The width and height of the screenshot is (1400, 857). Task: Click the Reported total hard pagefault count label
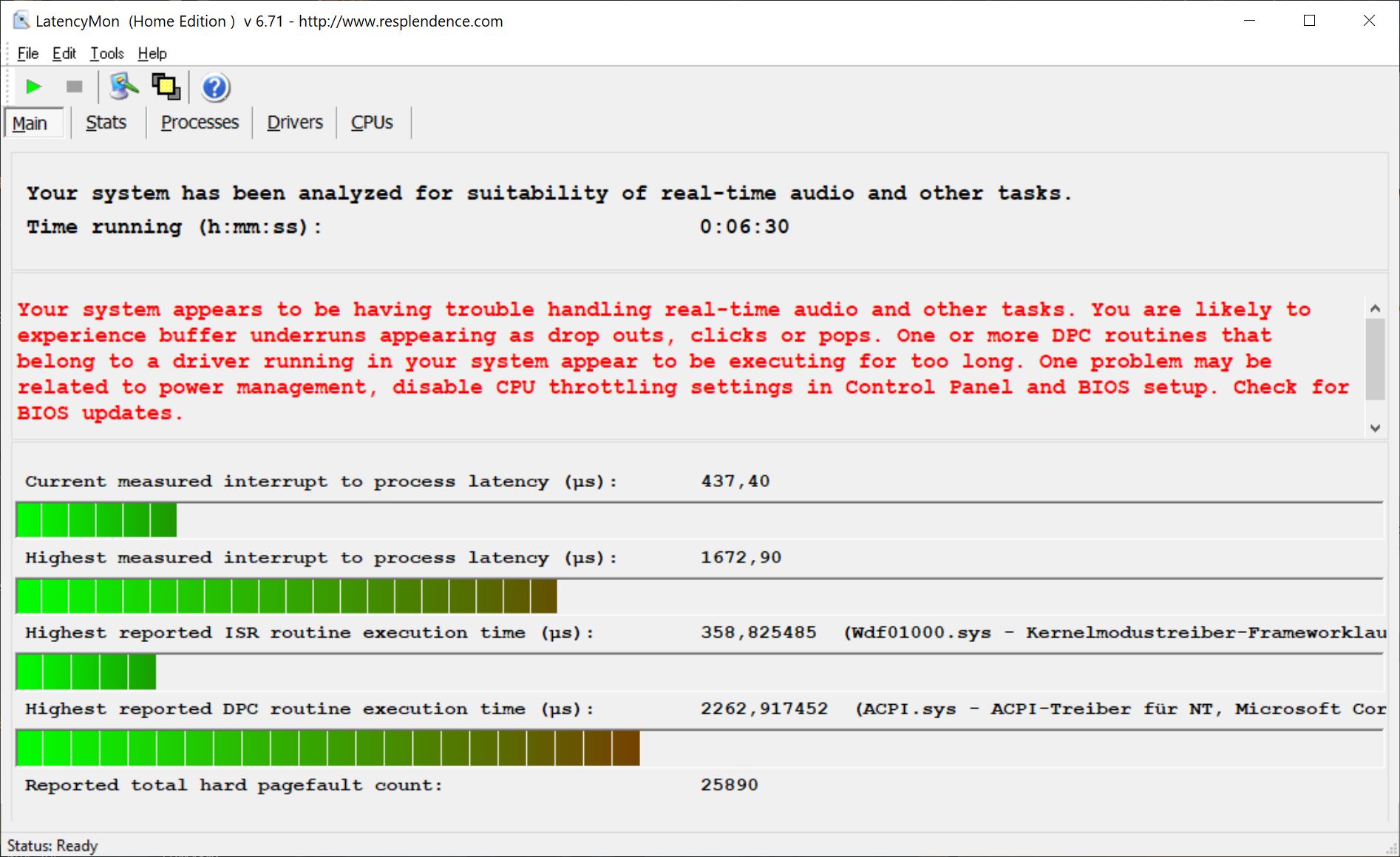pyautogui.click(x=234, y=785)
